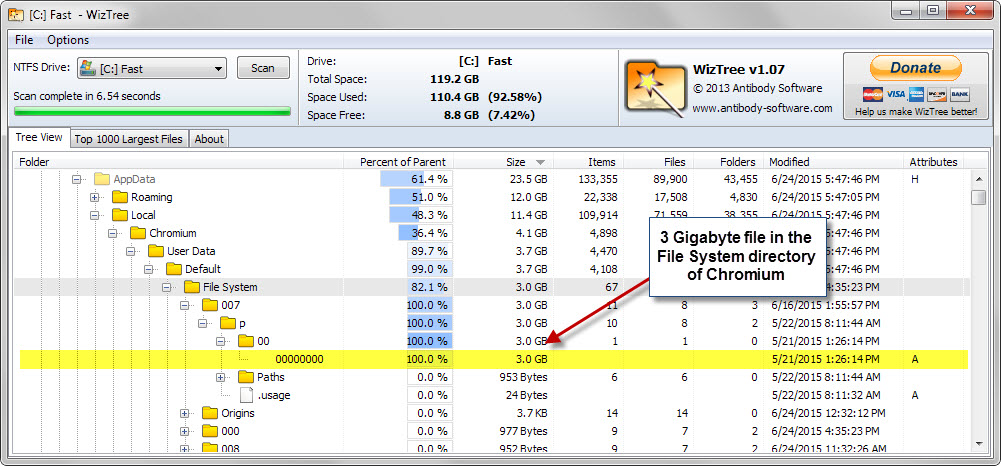
Task: Expand the Paths folder node
Action: pos(221,377)
